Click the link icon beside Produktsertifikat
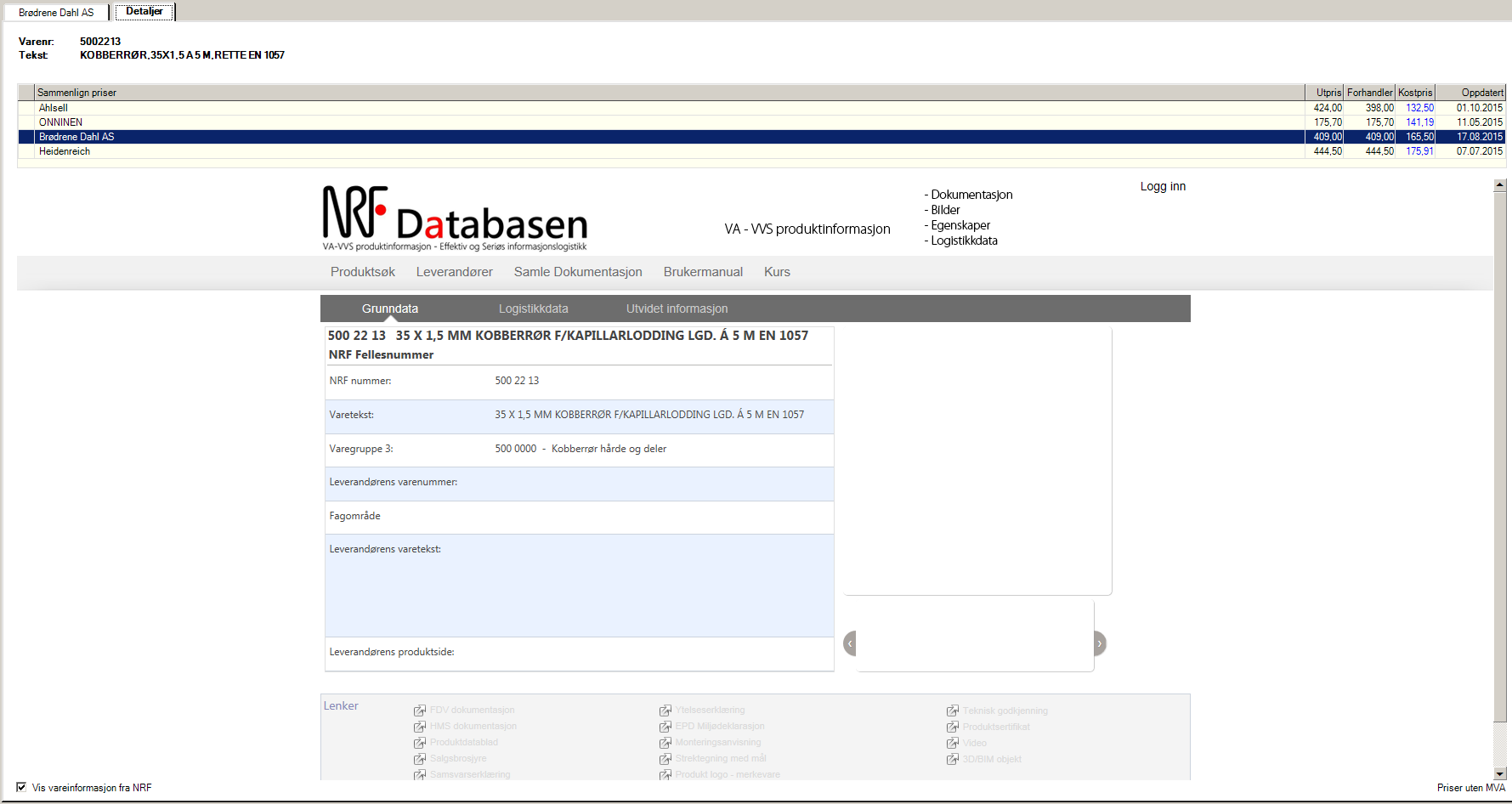This screenshot has height=804, width=1512. (x=953, y=727)
